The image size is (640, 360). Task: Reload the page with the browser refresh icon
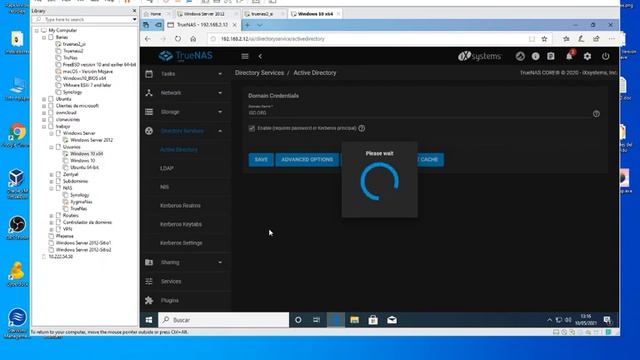pos(178,39)
